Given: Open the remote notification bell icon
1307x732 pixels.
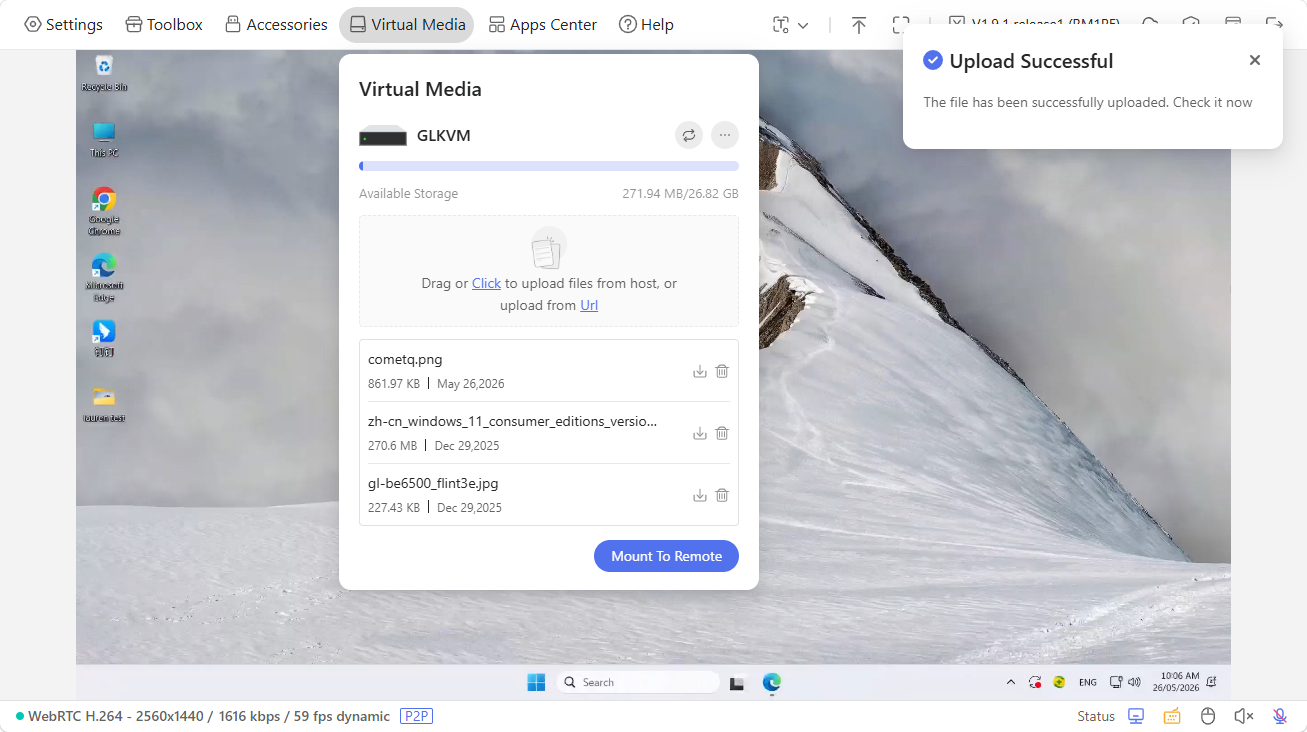Looking at the screenshot, I should [1211, 682].
